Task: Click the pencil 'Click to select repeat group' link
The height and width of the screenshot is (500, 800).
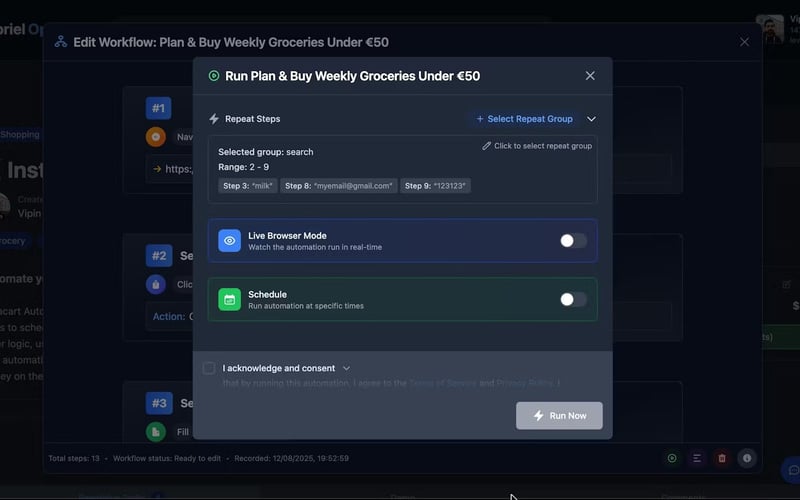Action: click(x=537, y=146)
